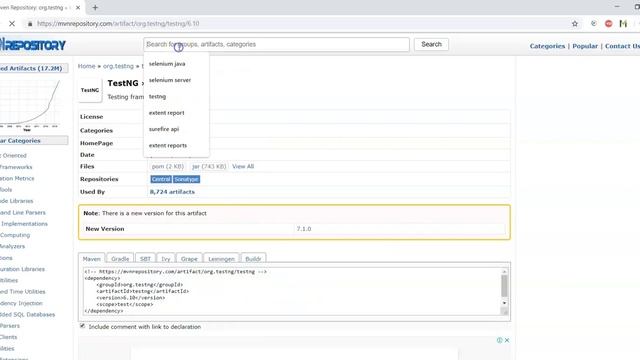640x360 pixels.
Task: Bookmark this page with star icon
Action: click(575, 24)
